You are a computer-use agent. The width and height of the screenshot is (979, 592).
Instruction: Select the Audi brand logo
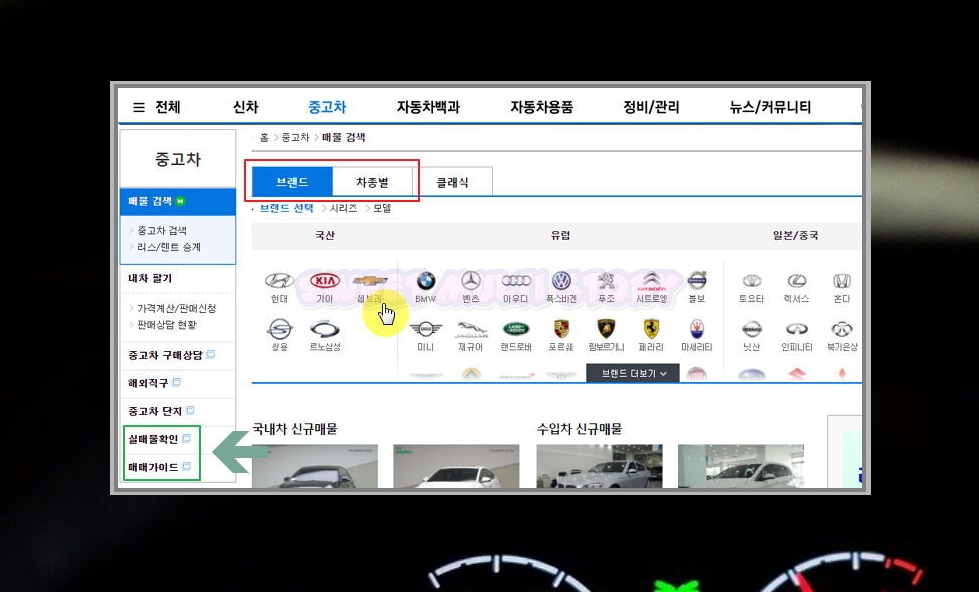(x=516, y=280)
